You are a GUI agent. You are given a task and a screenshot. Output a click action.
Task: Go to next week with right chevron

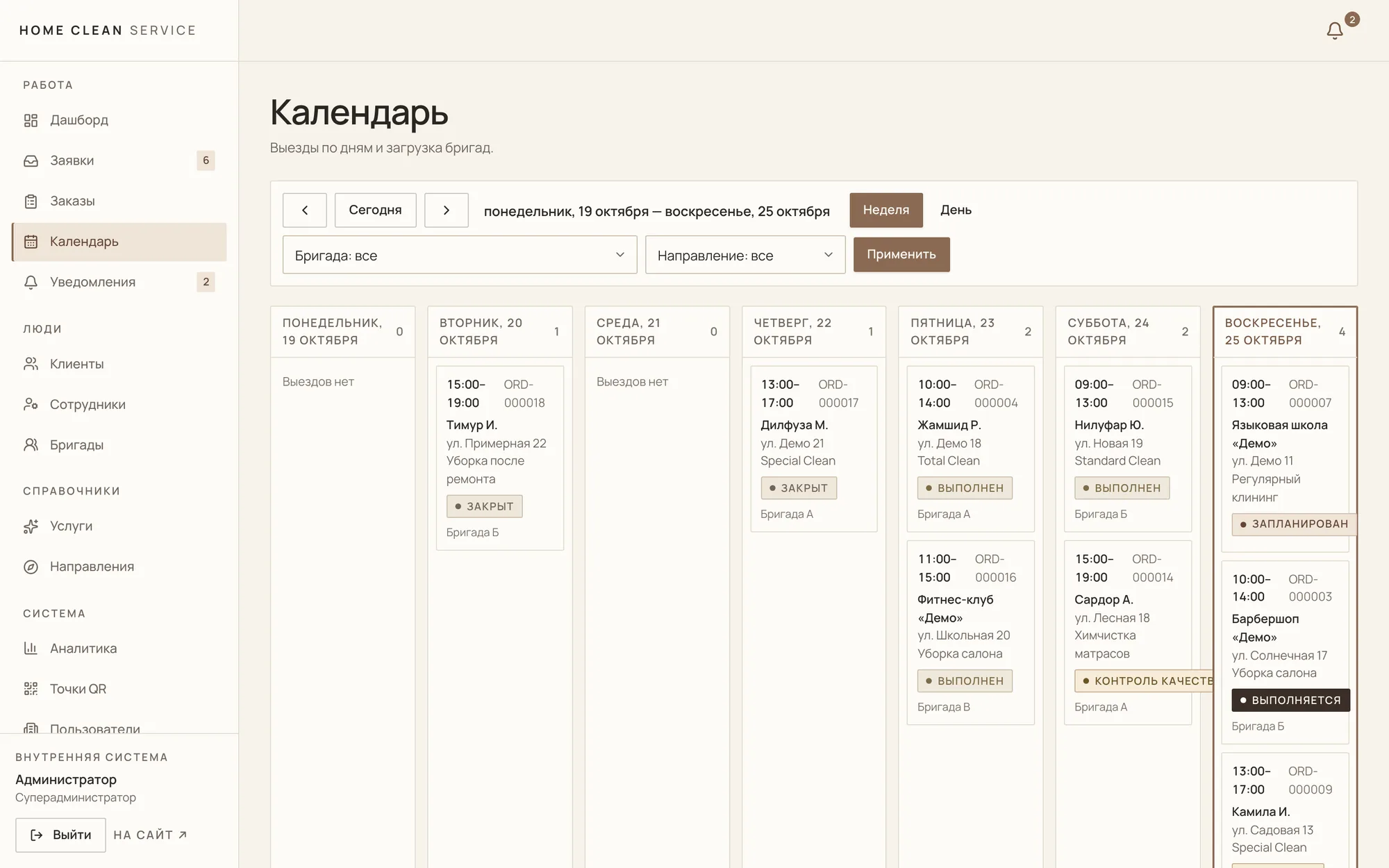coord(447,210)
